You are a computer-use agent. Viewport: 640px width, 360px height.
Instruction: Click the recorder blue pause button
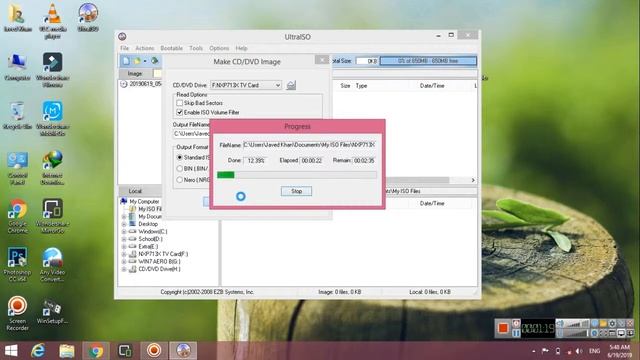tap(516, 333)
